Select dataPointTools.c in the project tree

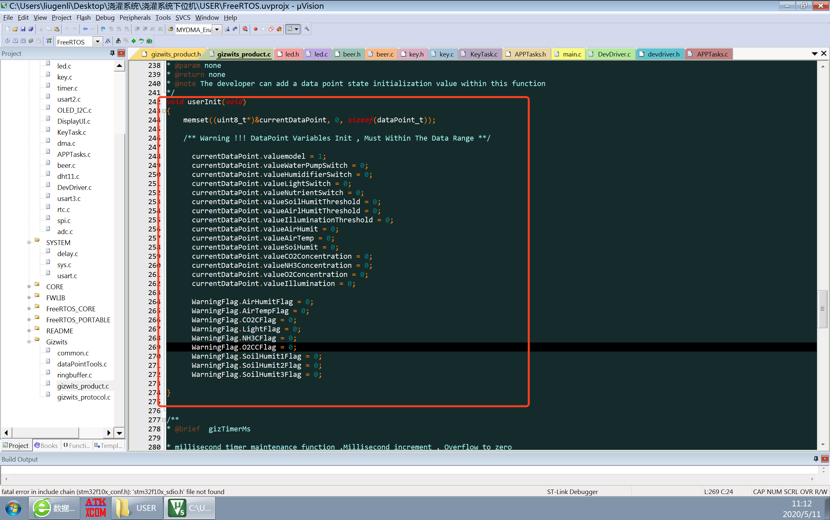82,364
